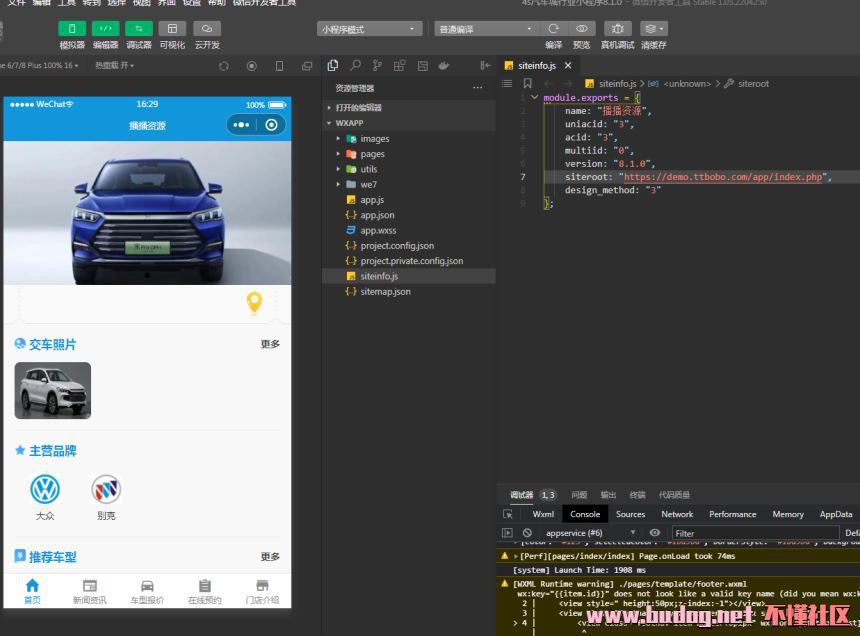Click the white car thumbnail under 交车照片
The width and height of the screenshot is (860, 636).
(x=53, y=390)
